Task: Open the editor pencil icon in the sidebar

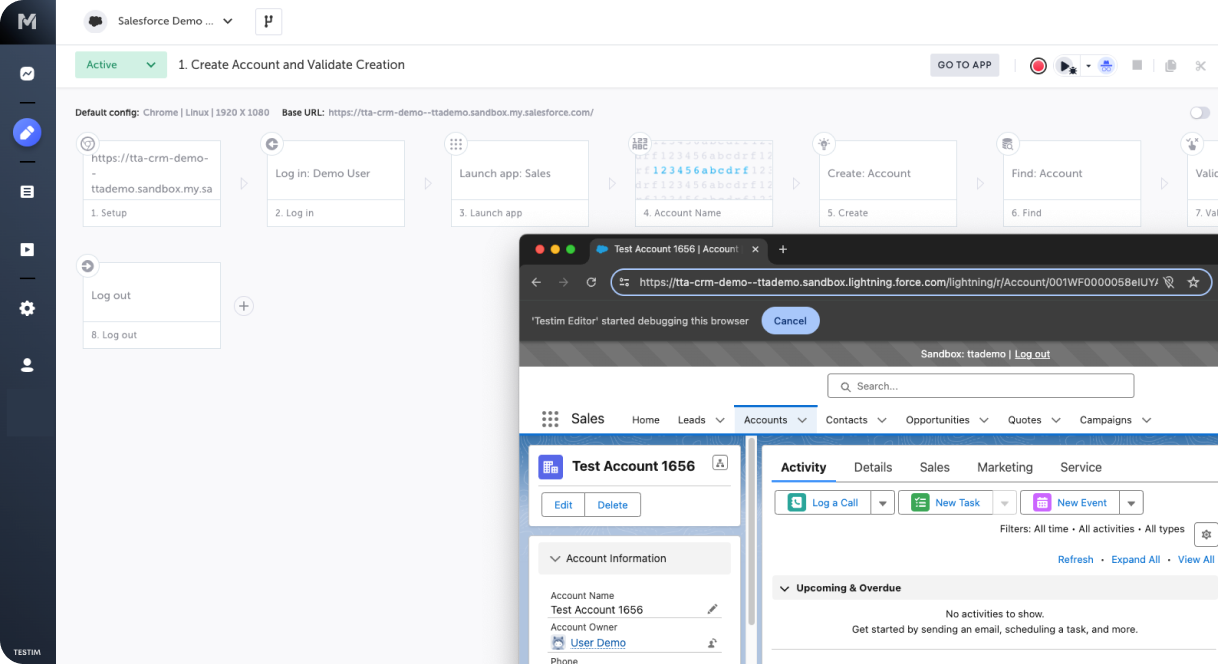Action: [x=28, y=131]
